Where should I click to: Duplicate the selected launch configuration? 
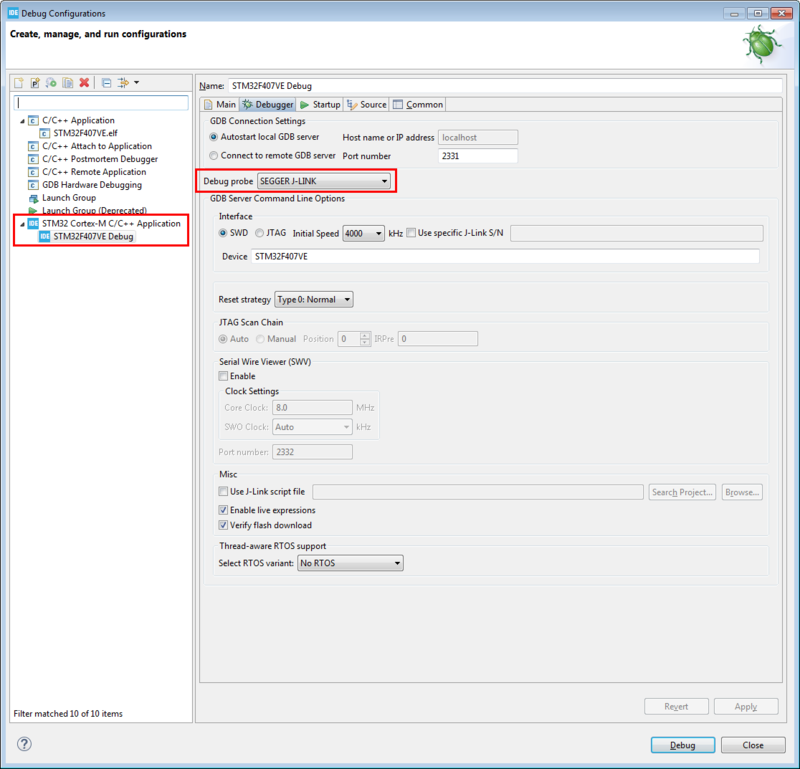[x=68, y=83]
